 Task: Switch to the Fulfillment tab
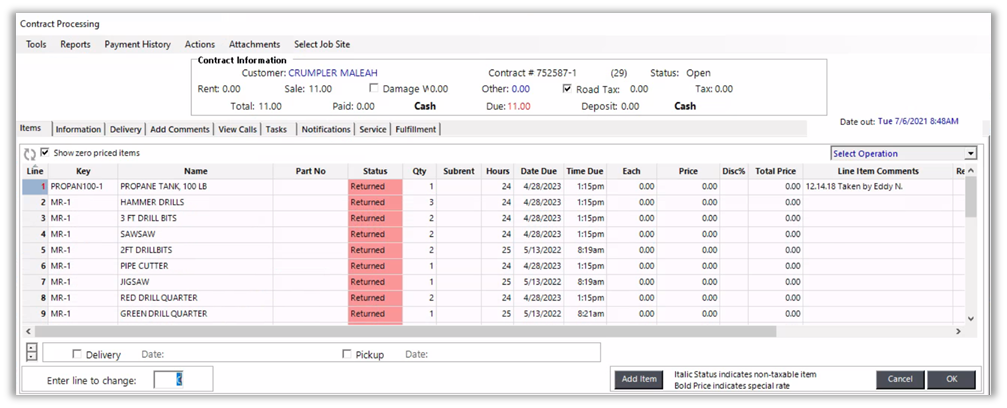416,129
